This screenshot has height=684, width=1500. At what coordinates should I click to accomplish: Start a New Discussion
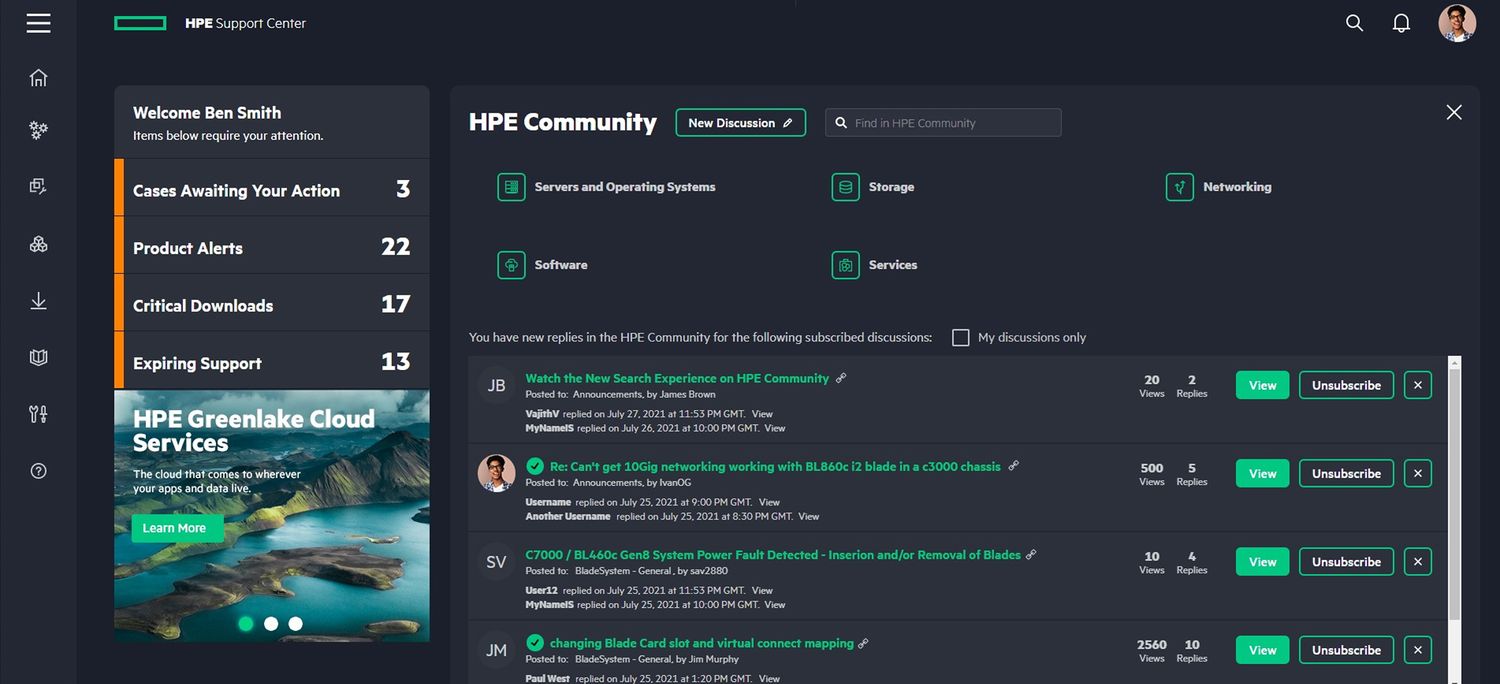pos(740,123)
